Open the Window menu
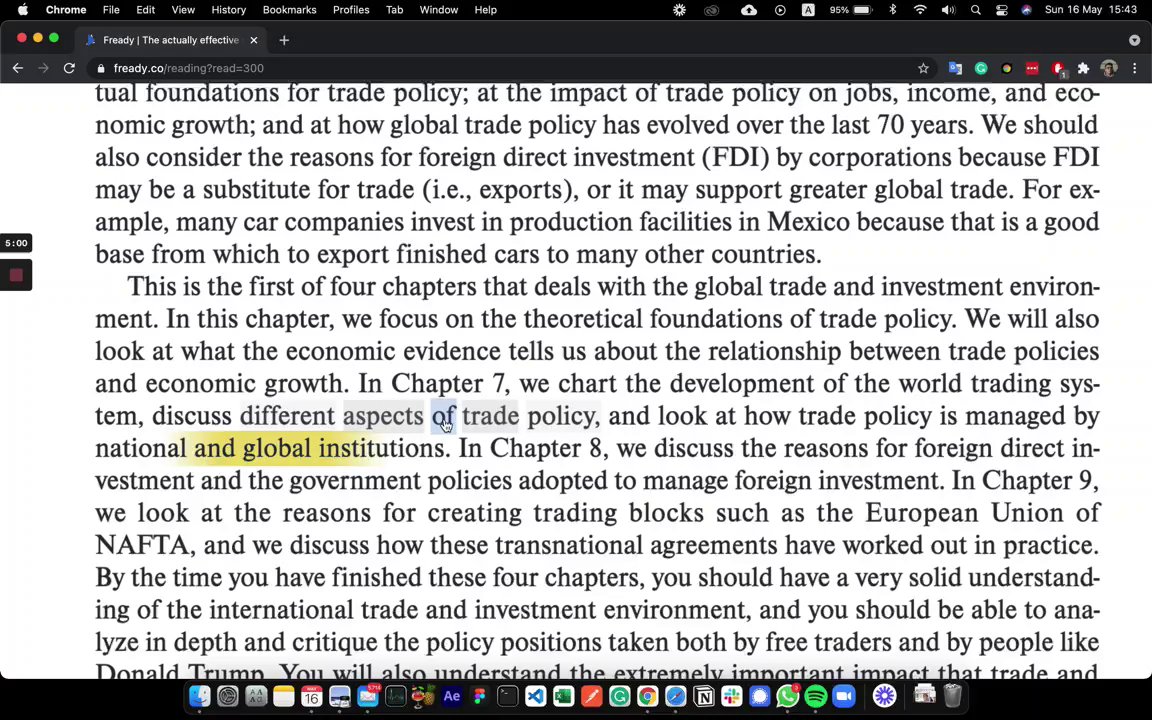This screenshot has height=720, width=1152. (439, 10)
